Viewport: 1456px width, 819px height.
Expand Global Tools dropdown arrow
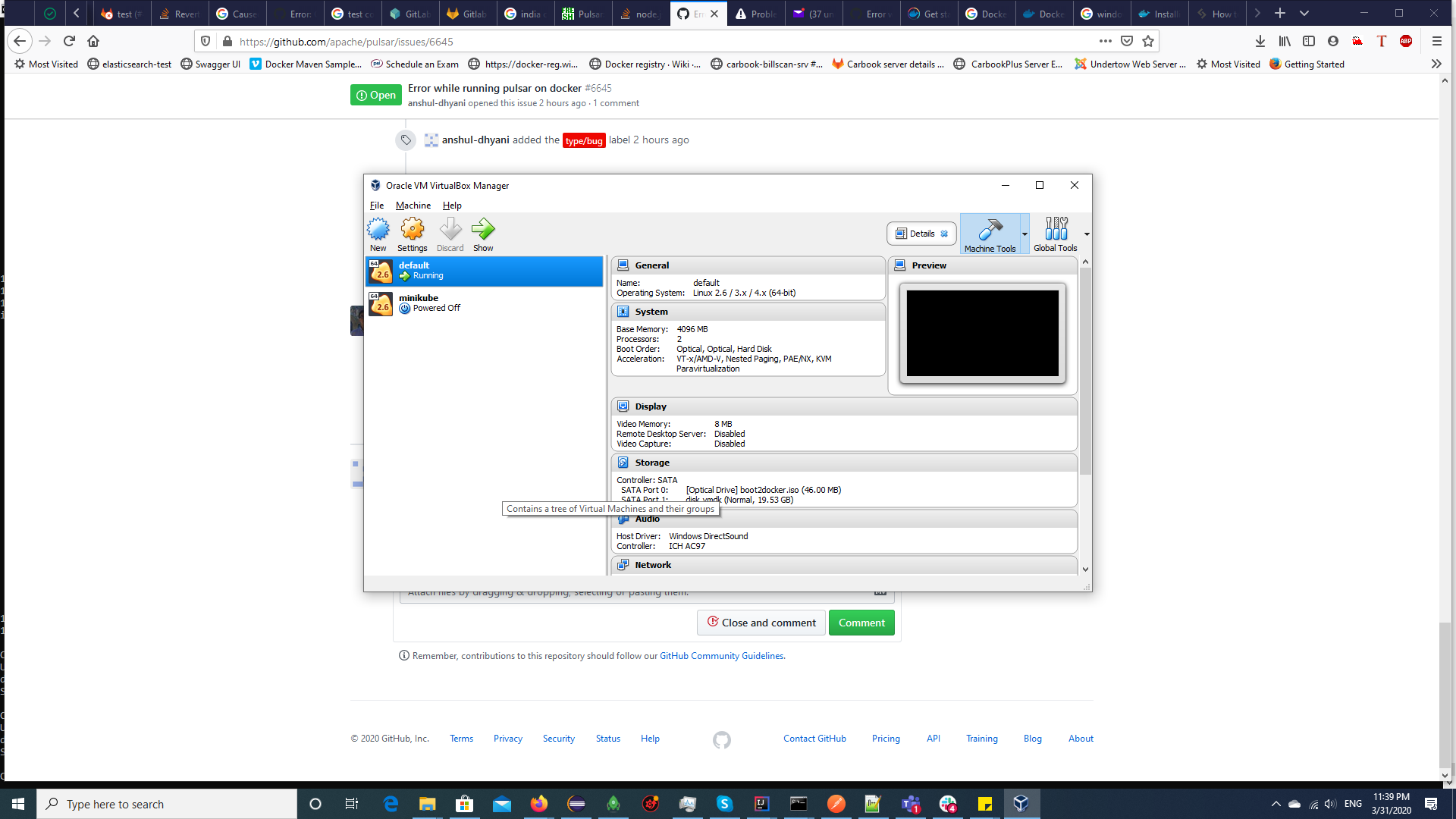1087,234
